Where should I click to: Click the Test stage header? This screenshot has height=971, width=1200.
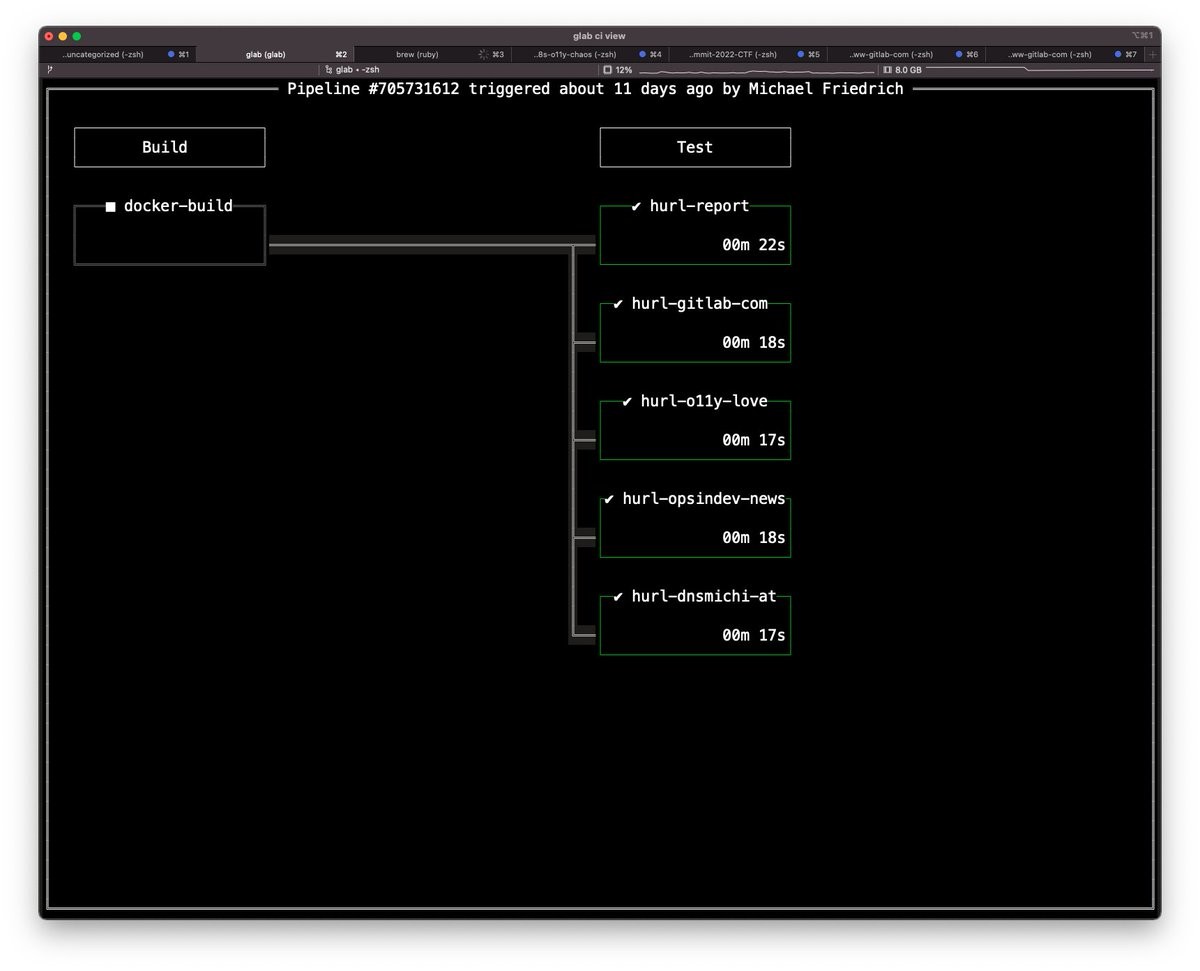point(695,147)
